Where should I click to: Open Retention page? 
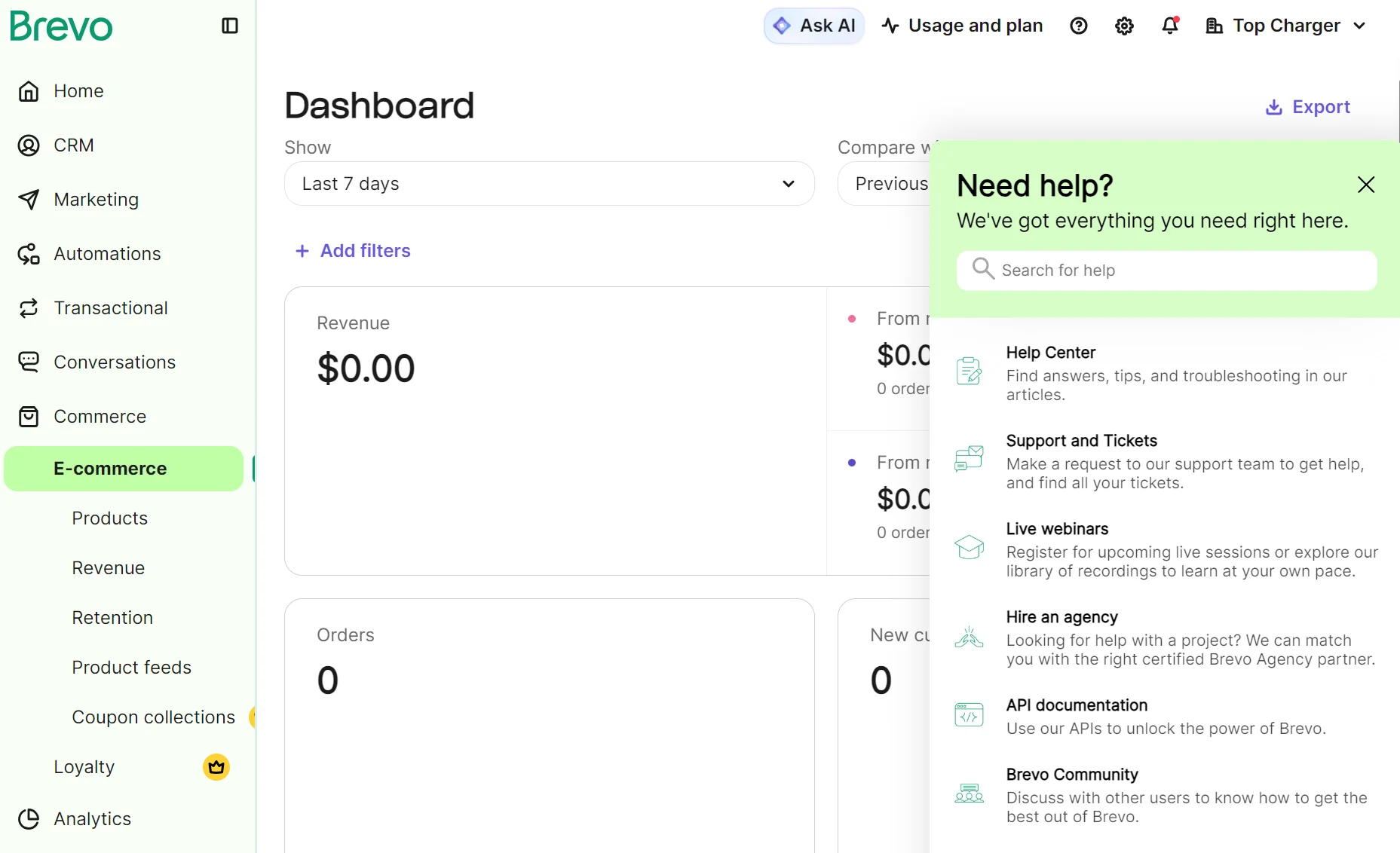(112, 618)
